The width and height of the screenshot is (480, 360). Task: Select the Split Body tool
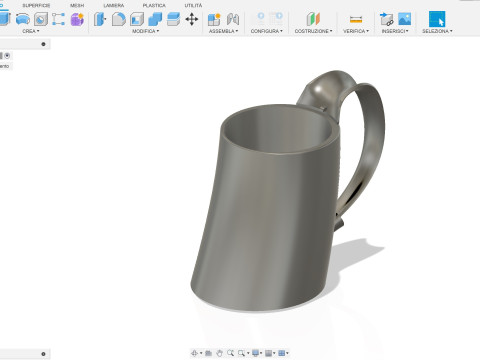click(x=173, y=19)
